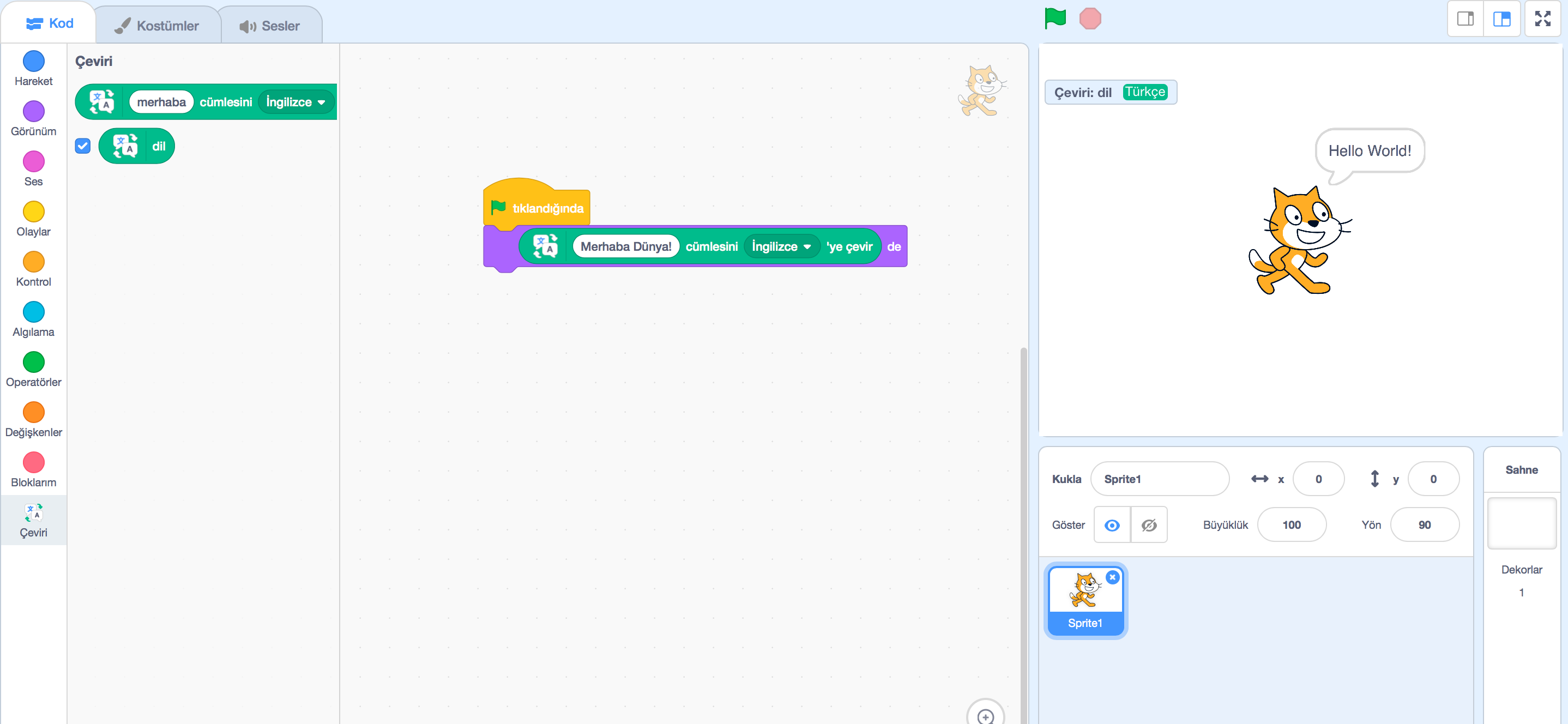This screenshot has height=724, width=1568.
Task: Click the Hello World! speech bubble
Action: pos(1369,151)
